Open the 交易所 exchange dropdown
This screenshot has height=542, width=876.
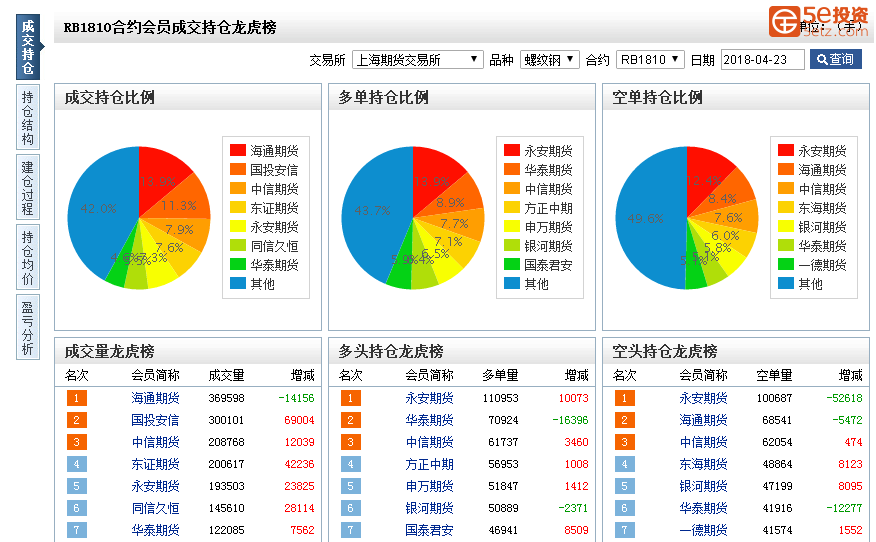417,59
